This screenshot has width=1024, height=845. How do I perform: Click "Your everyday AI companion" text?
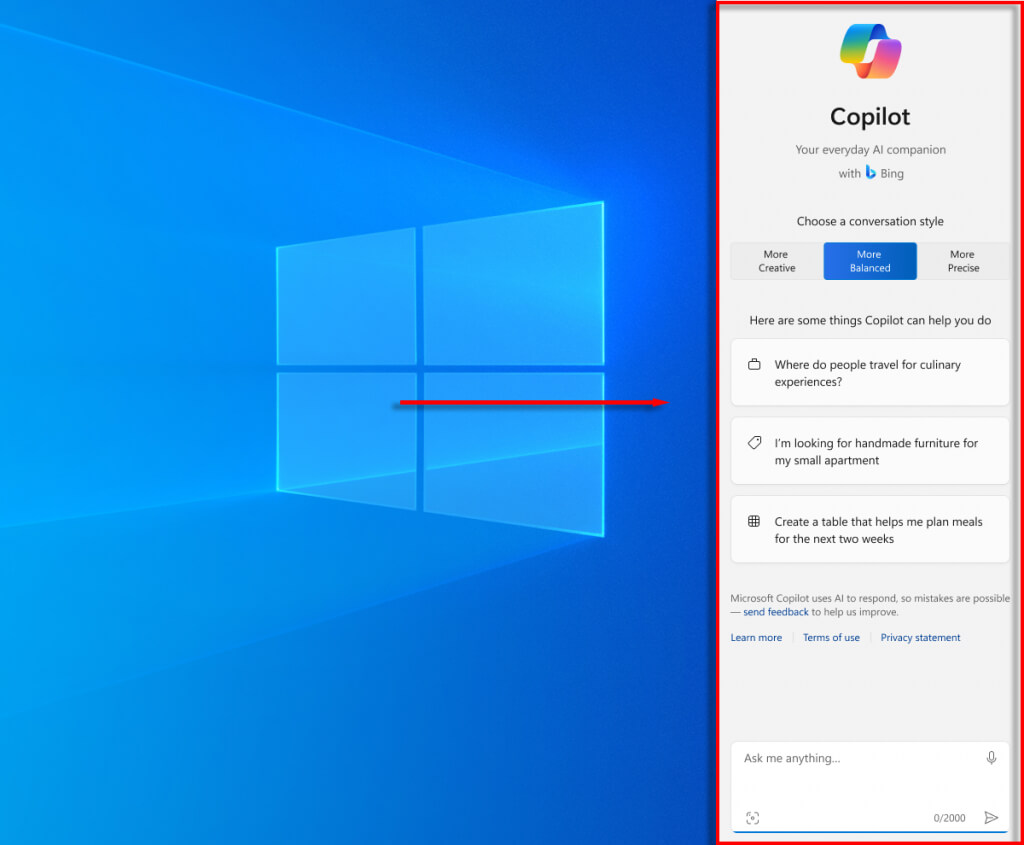tap(870, 150)
